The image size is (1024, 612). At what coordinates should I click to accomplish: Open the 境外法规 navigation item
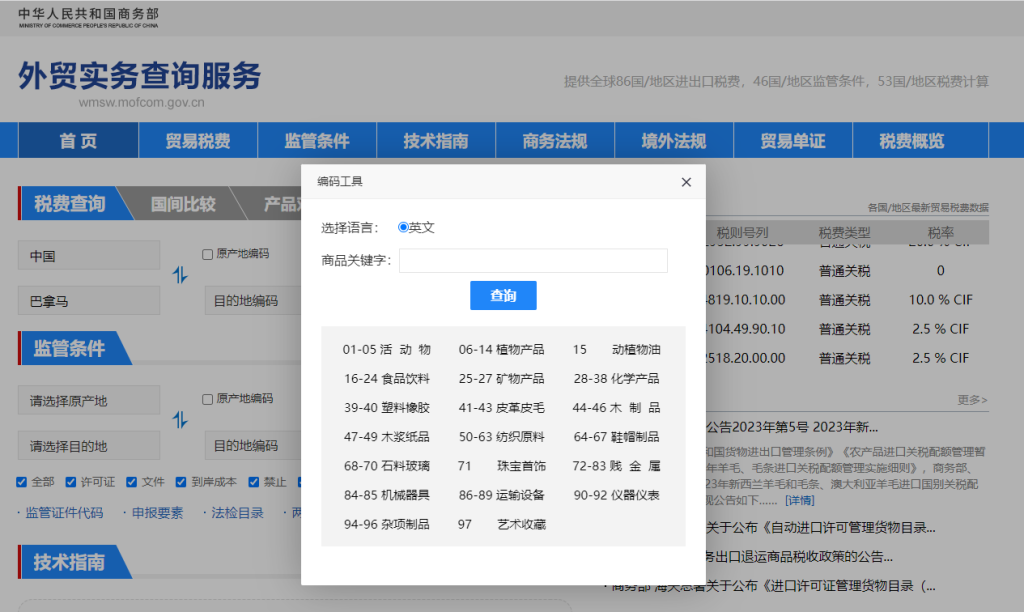(673, 140)
